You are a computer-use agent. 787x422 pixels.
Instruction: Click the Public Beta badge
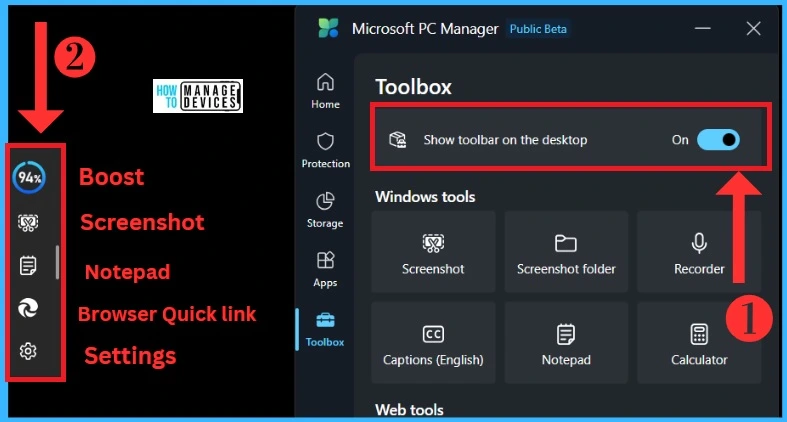pos(538,29)
